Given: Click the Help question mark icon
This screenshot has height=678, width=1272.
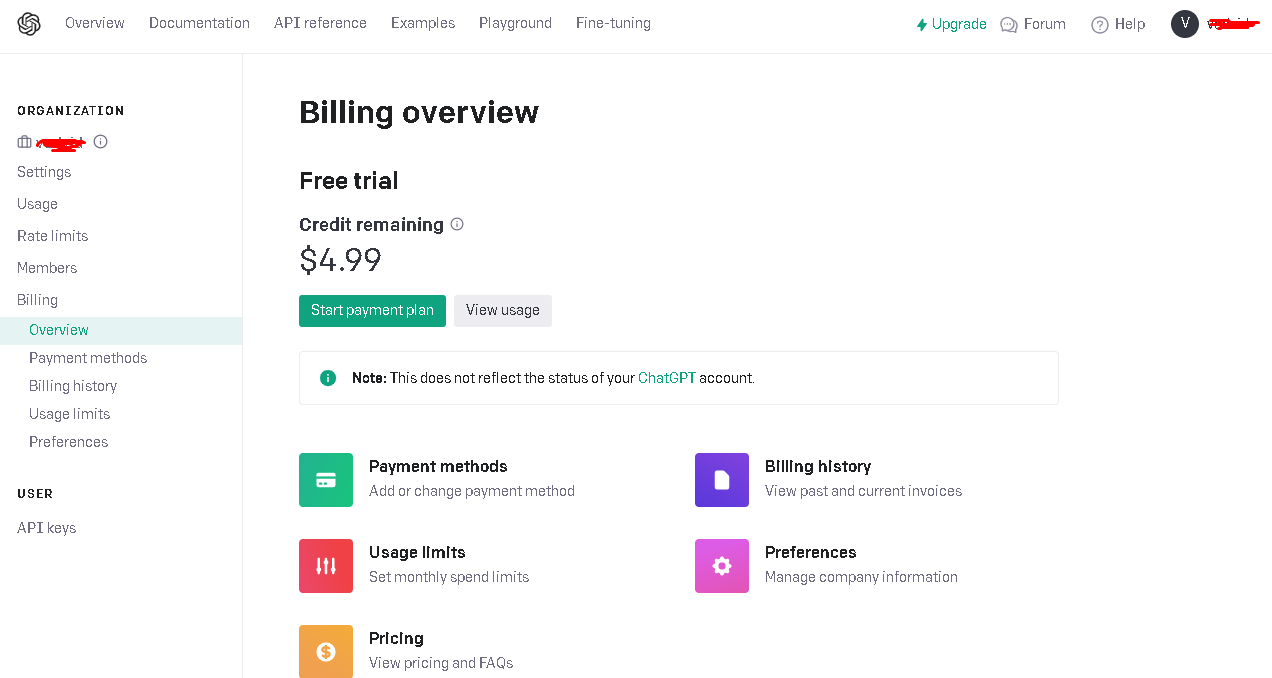Looking at the screenshot, I should tap(1100, 25).
